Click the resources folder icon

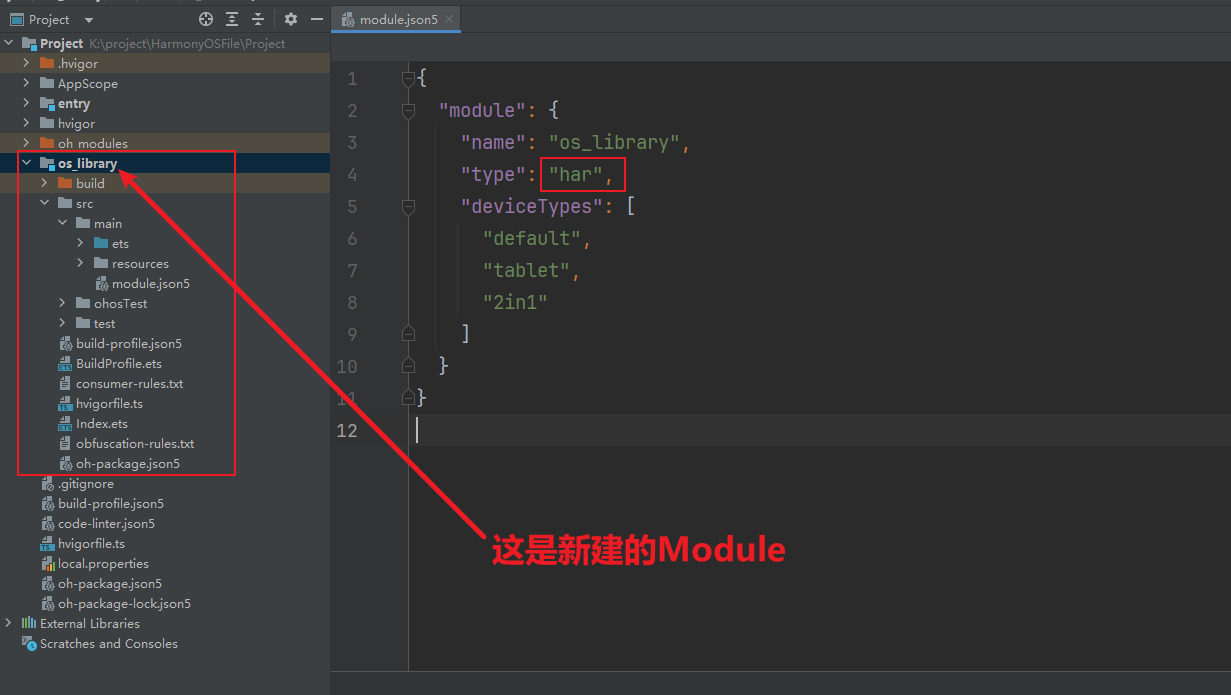click(101, 263)
